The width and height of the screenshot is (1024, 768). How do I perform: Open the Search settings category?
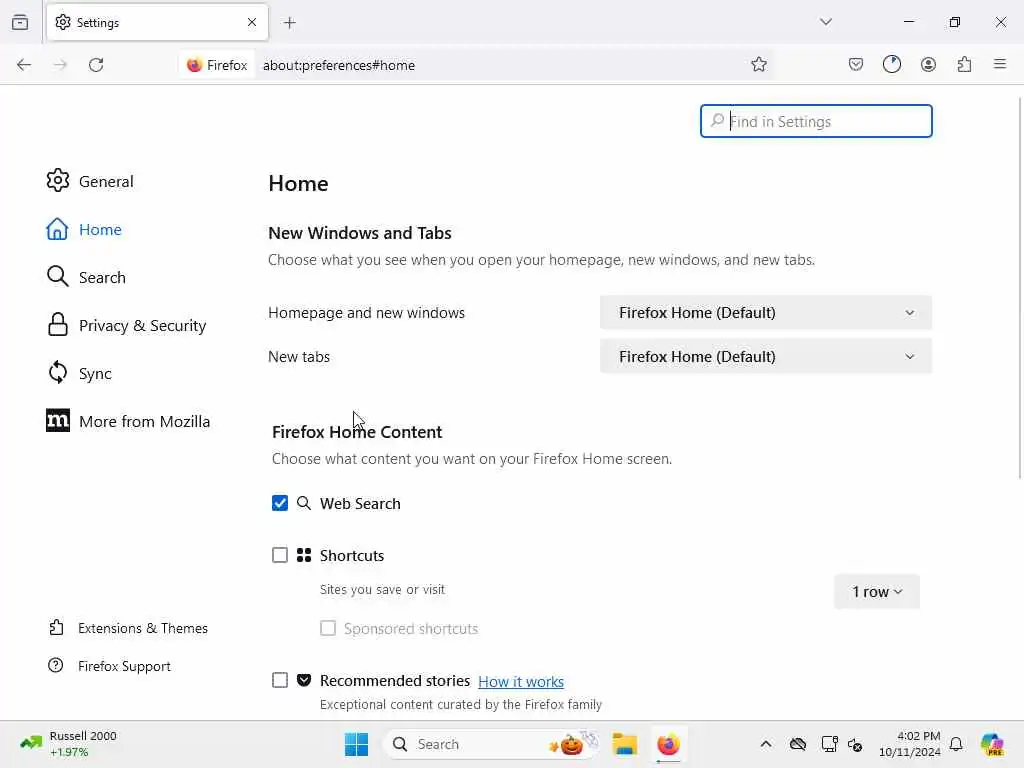pos(86,277)
